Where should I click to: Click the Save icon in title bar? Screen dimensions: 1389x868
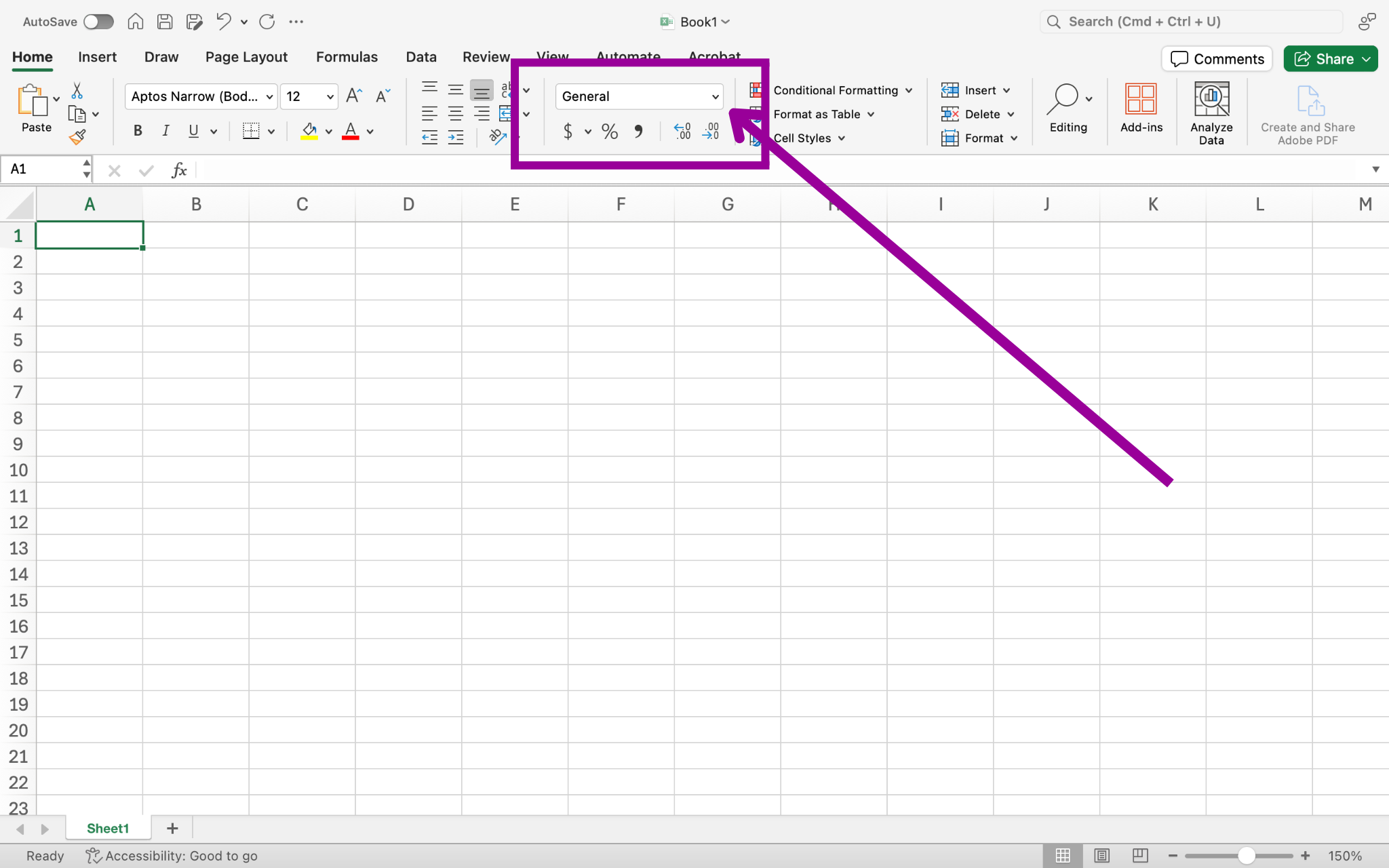coord(165,22)
